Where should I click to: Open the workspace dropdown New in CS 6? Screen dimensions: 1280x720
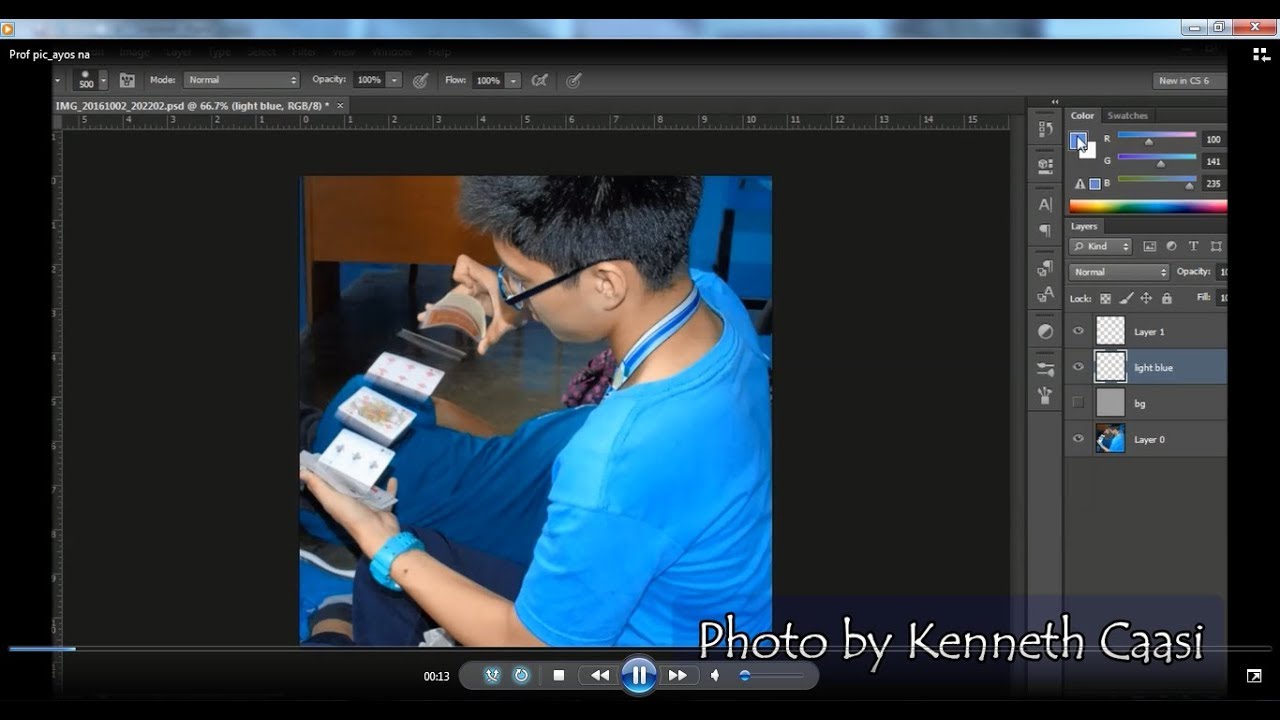1188,80
